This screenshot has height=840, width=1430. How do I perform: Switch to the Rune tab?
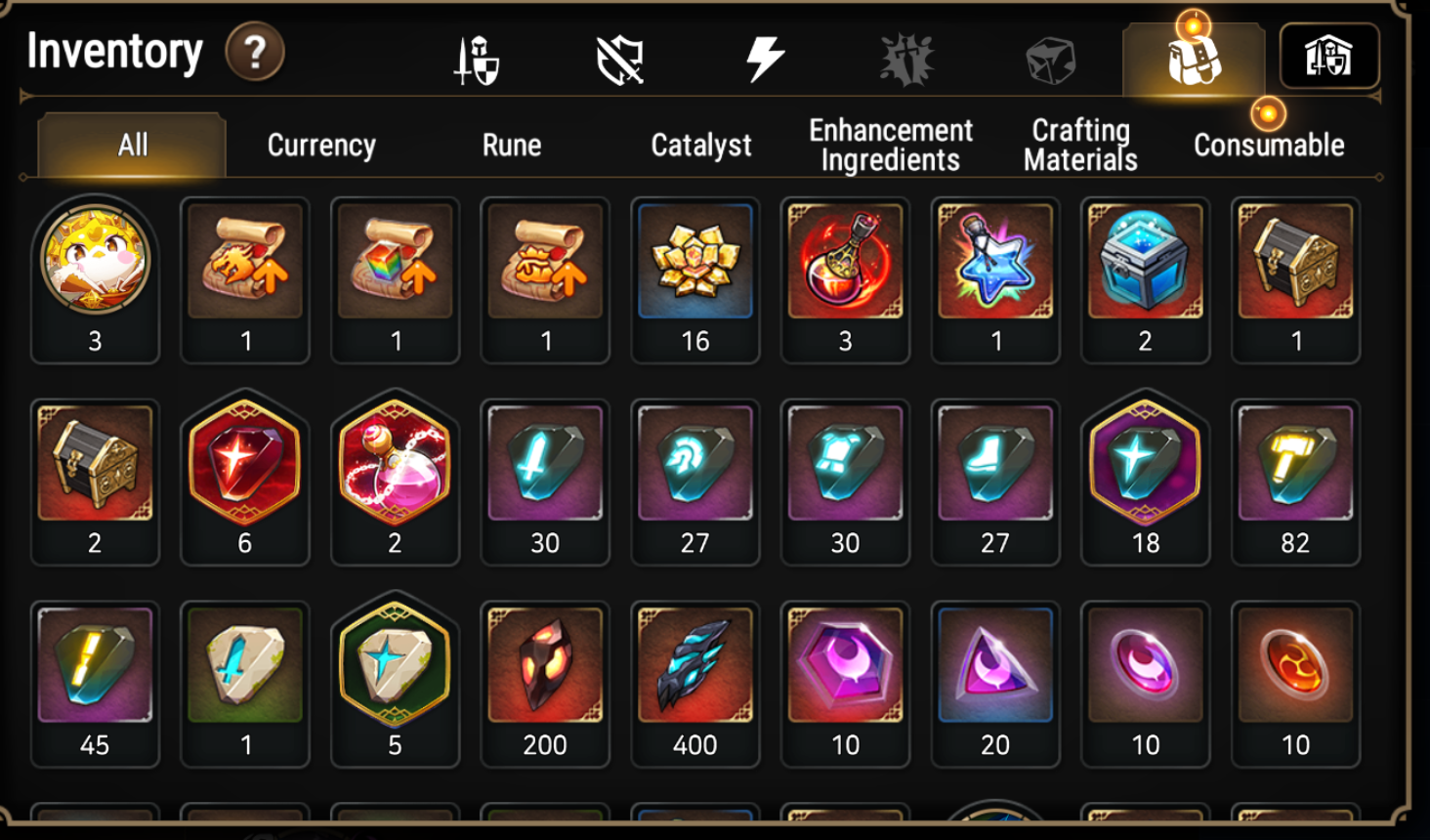point(512,146)
